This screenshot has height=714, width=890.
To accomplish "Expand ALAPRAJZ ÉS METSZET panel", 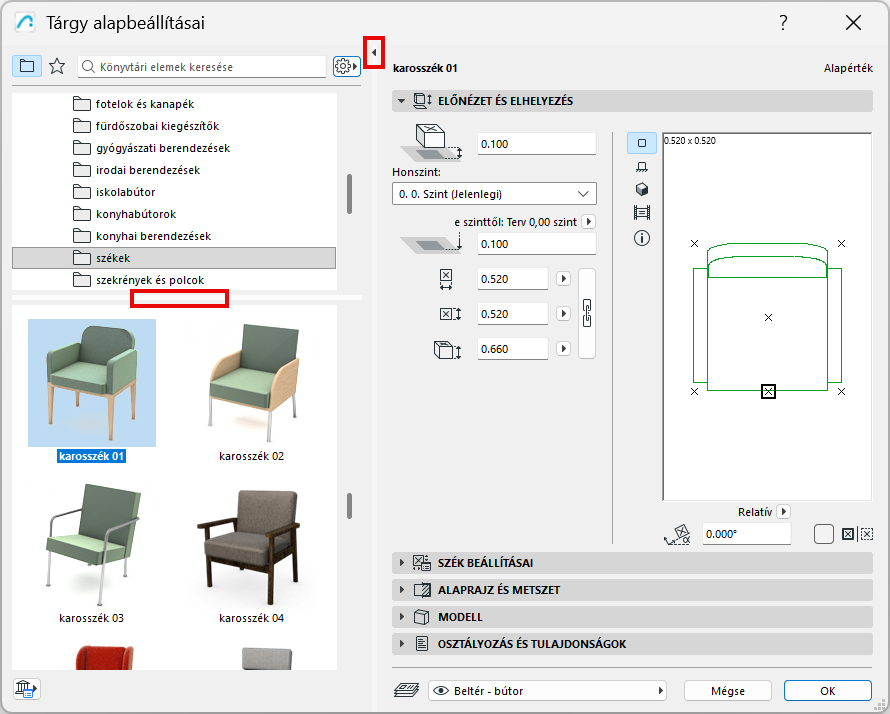I will pos(632,590).
